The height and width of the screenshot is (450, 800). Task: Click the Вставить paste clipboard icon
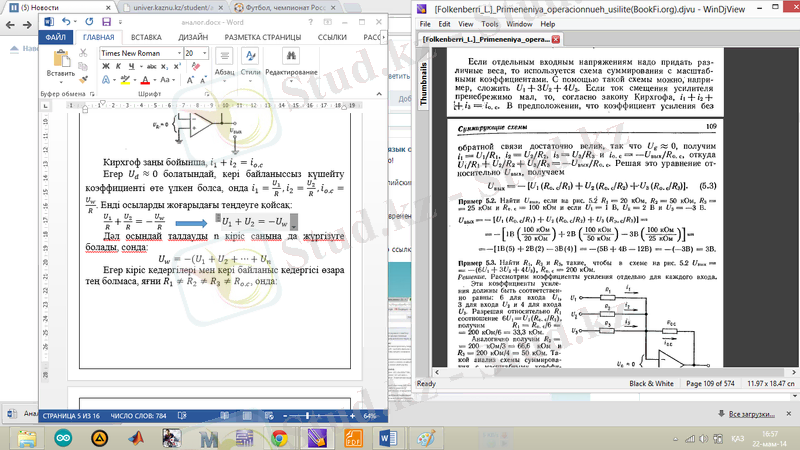click(59, 57)
